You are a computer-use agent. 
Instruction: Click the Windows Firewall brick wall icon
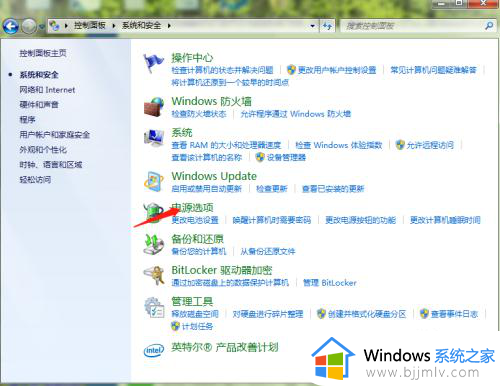click(x=154, y=107)
